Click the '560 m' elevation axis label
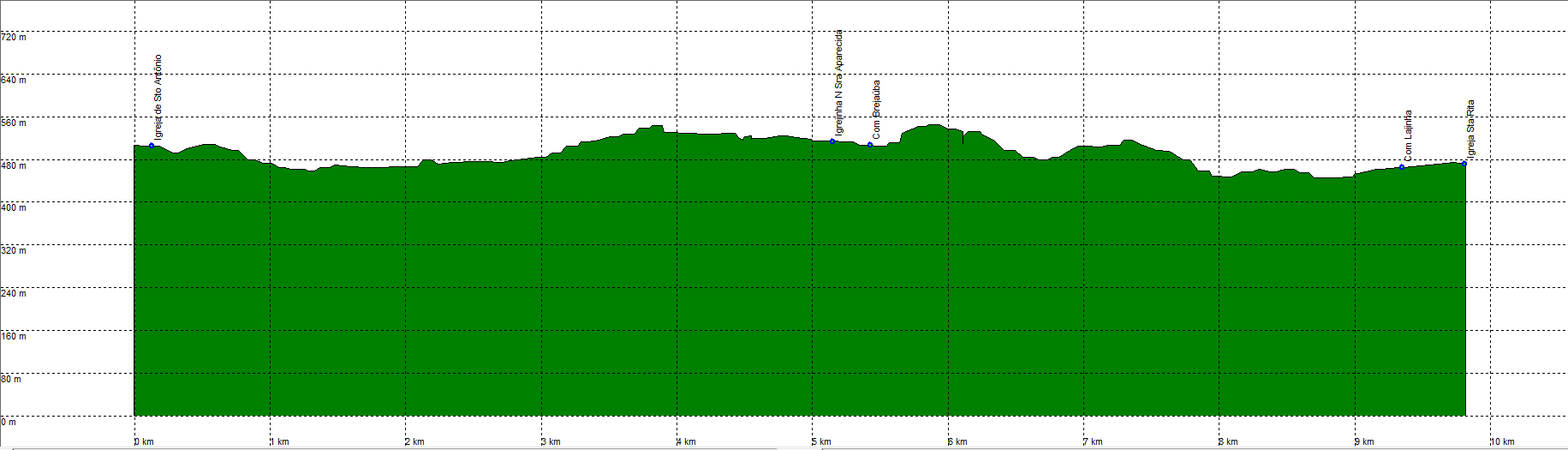This screenshot has height=450, width=1568. [14, 123]
